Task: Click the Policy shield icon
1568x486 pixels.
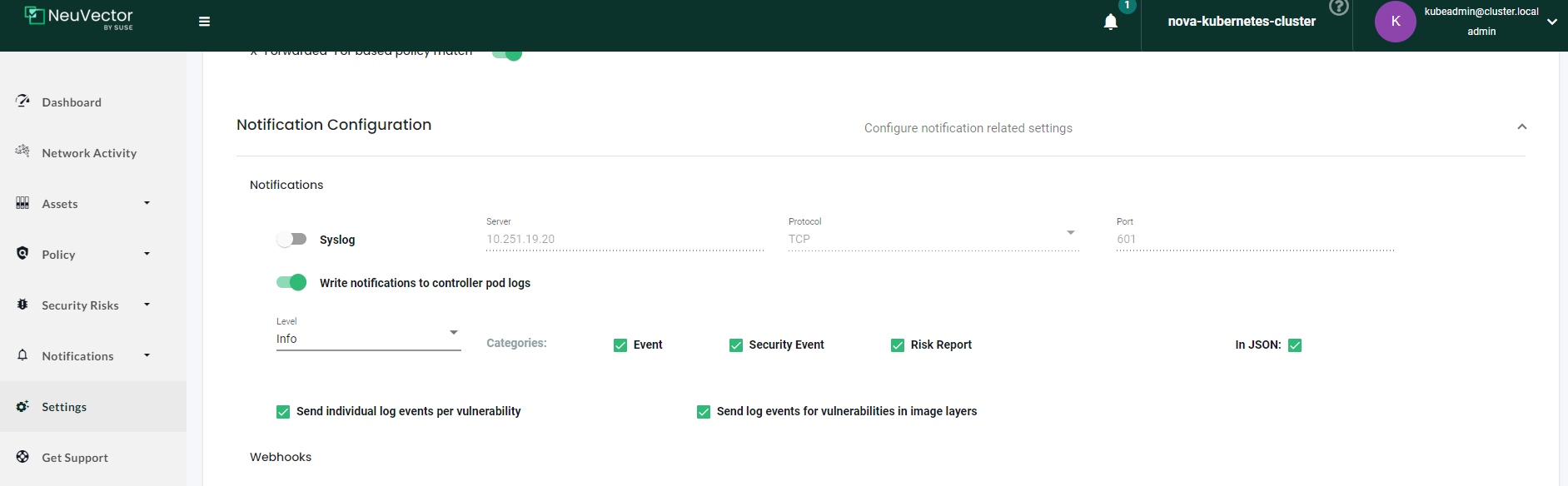Action: [22, 253]
